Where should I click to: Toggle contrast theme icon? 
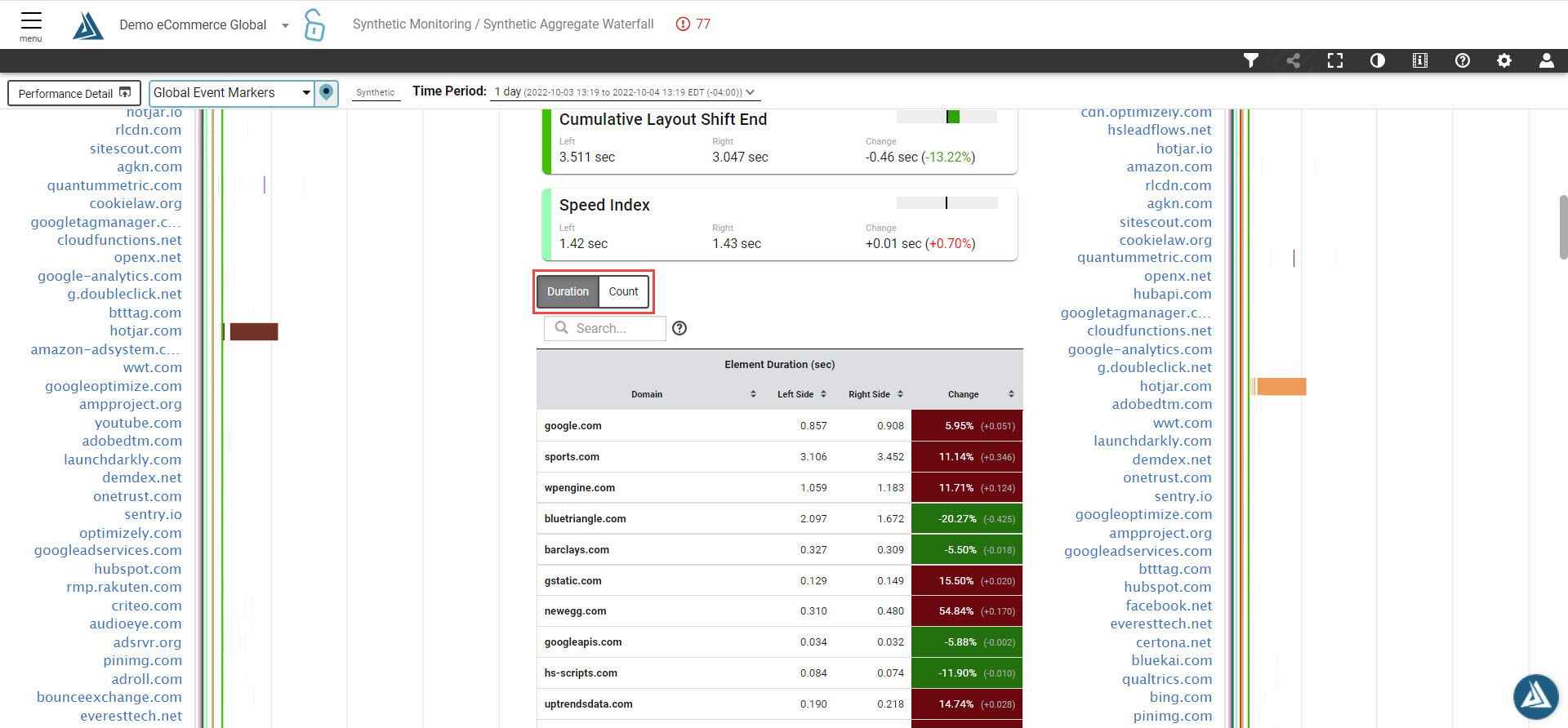pyautogui.click(x=1378, y=60)
